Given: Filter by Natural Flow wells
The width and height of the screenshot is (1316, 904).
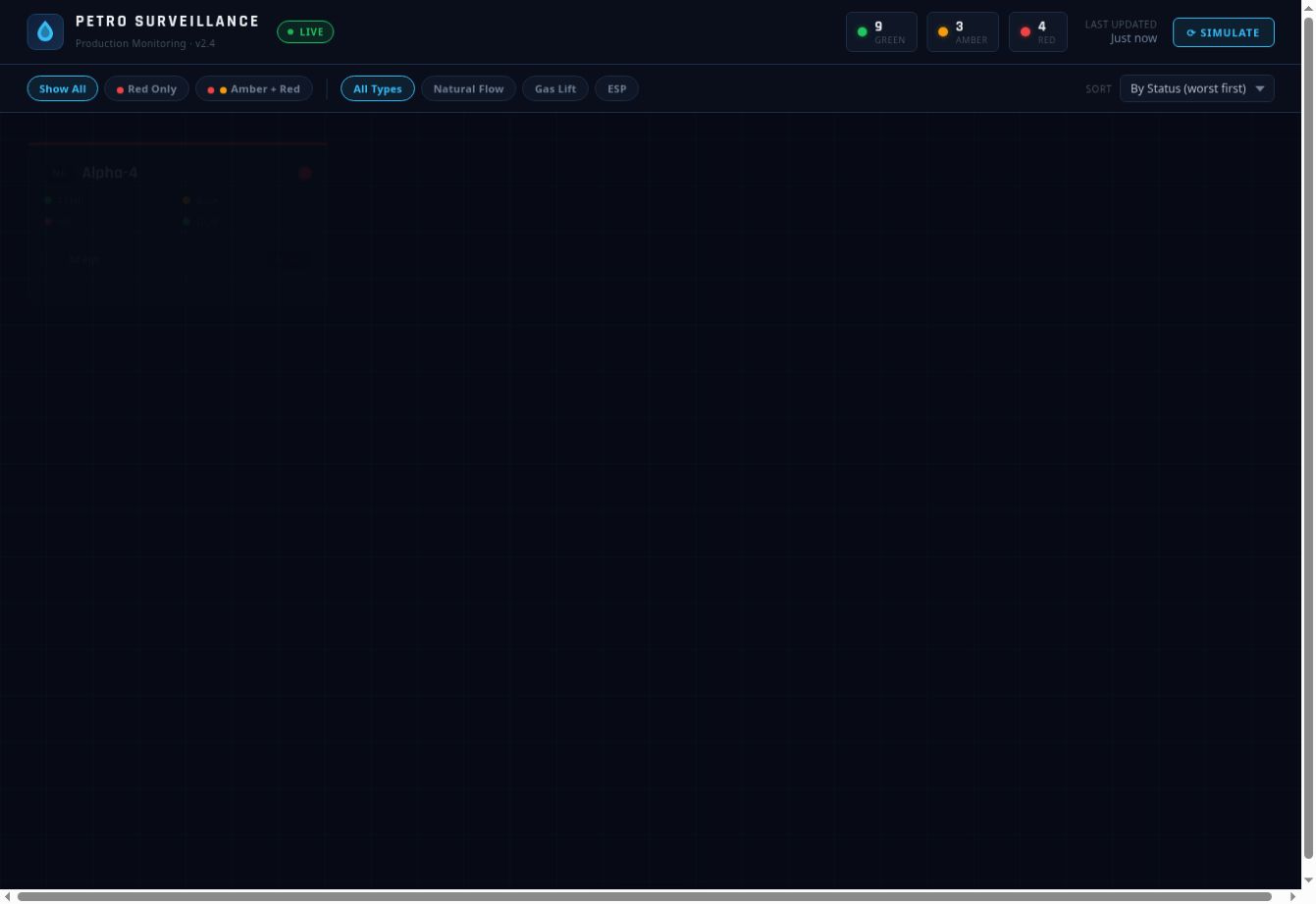Looking at the screenshot, I should coord(468,88).
